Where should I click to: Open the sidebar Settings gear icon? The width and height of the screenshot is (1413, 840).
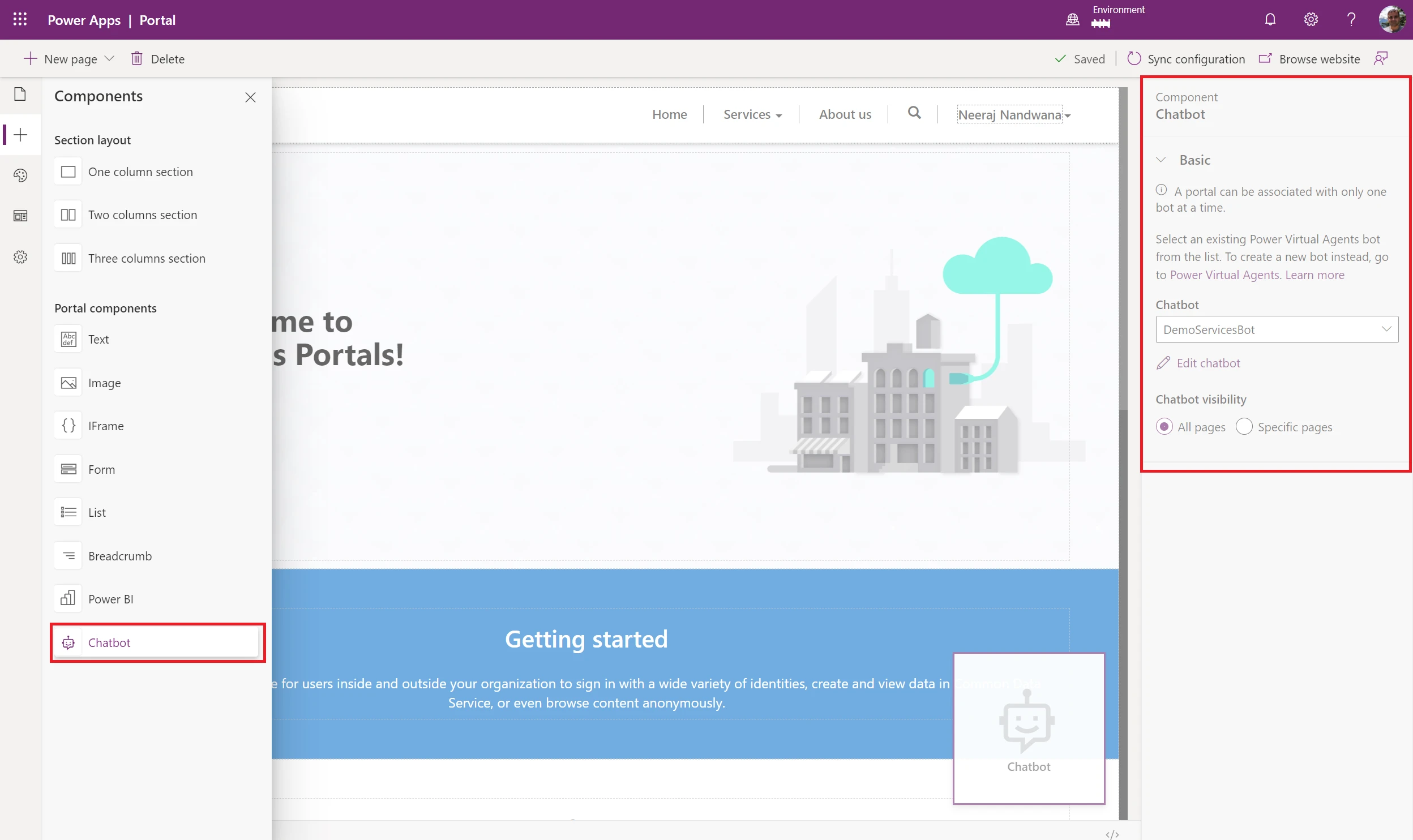tap(20, 257)
